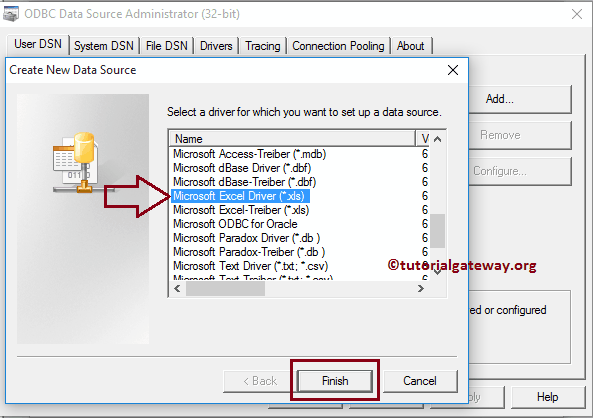Screen dimensions: 593x418
Task: Select Microsoft Excel Driver (*.xls)
Action: [240, 196]
